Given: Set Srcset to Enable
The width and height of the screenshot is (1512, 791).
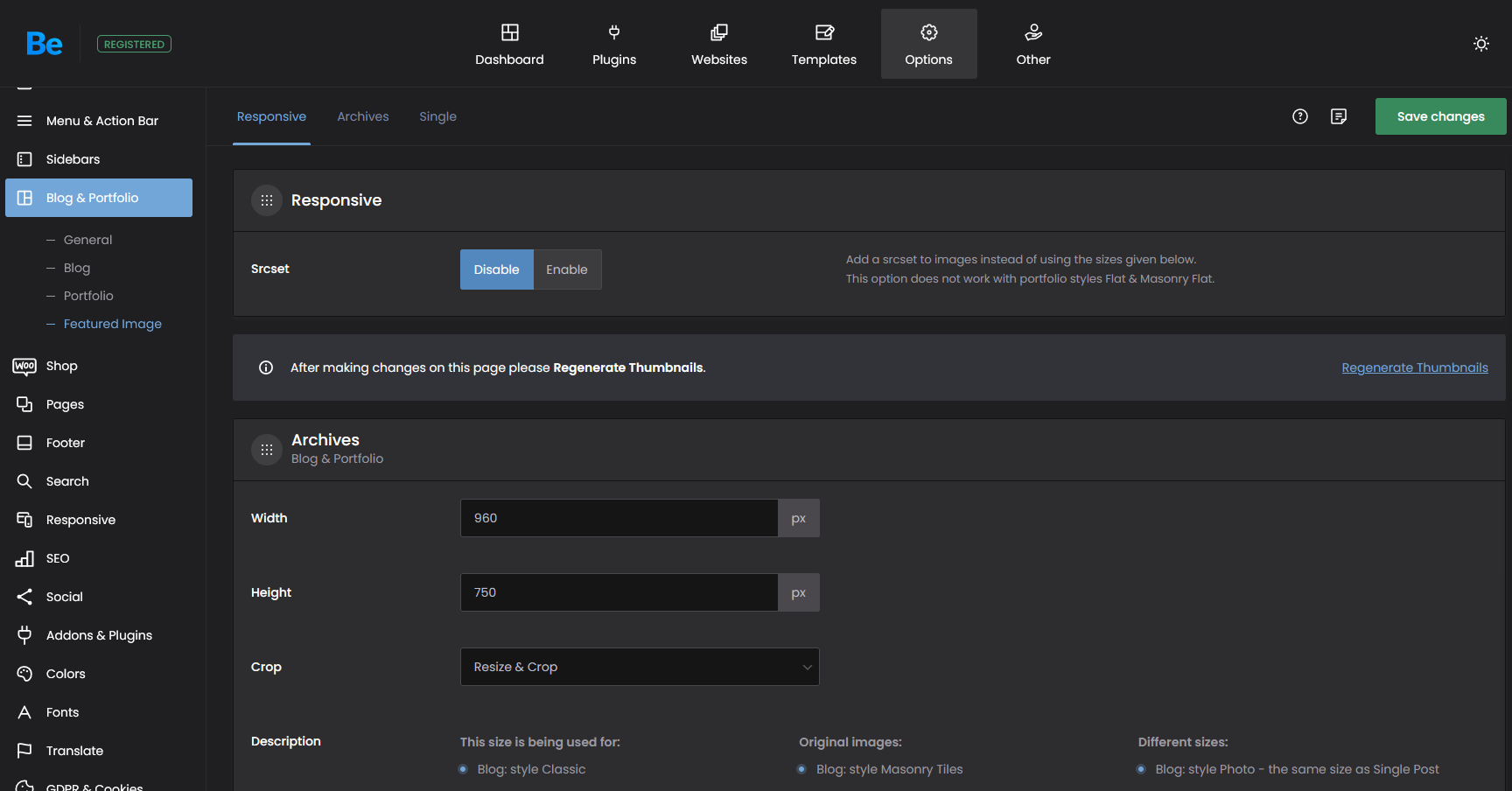Looking at the screenshot, I should (567, 269).
